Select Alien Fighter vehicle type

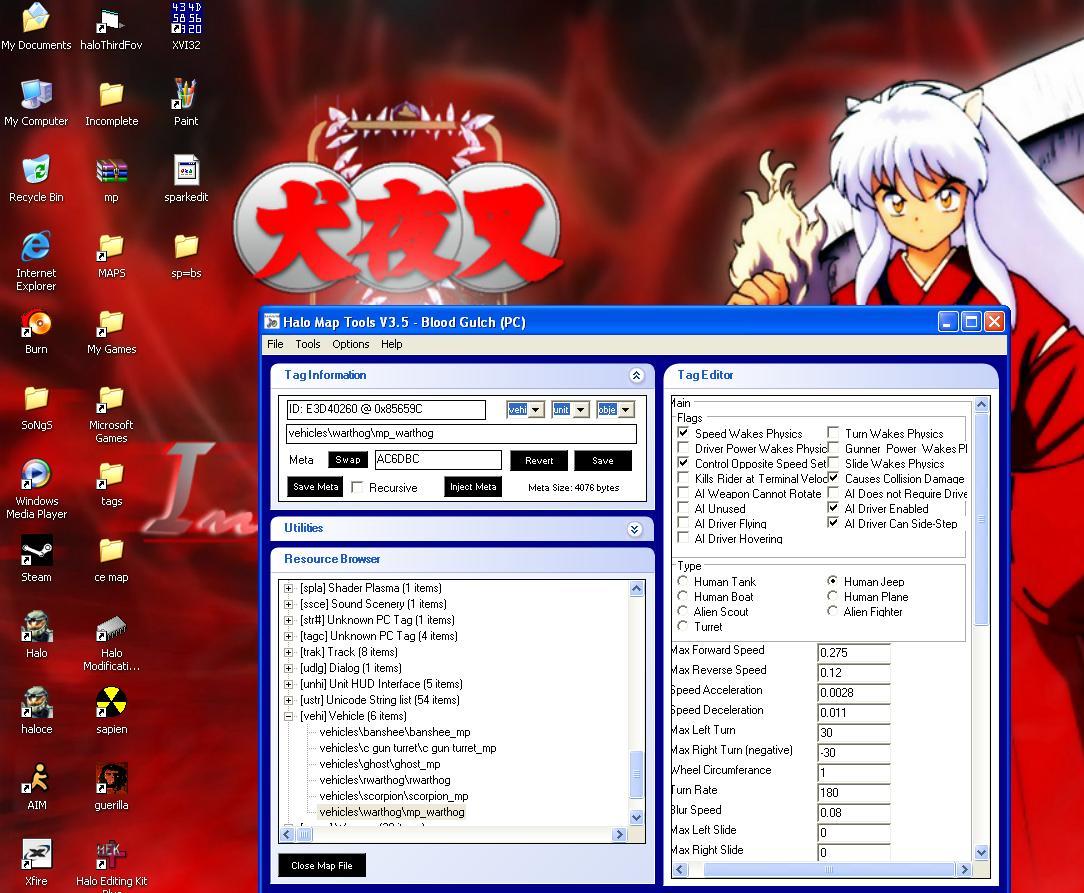coord(832,611)
